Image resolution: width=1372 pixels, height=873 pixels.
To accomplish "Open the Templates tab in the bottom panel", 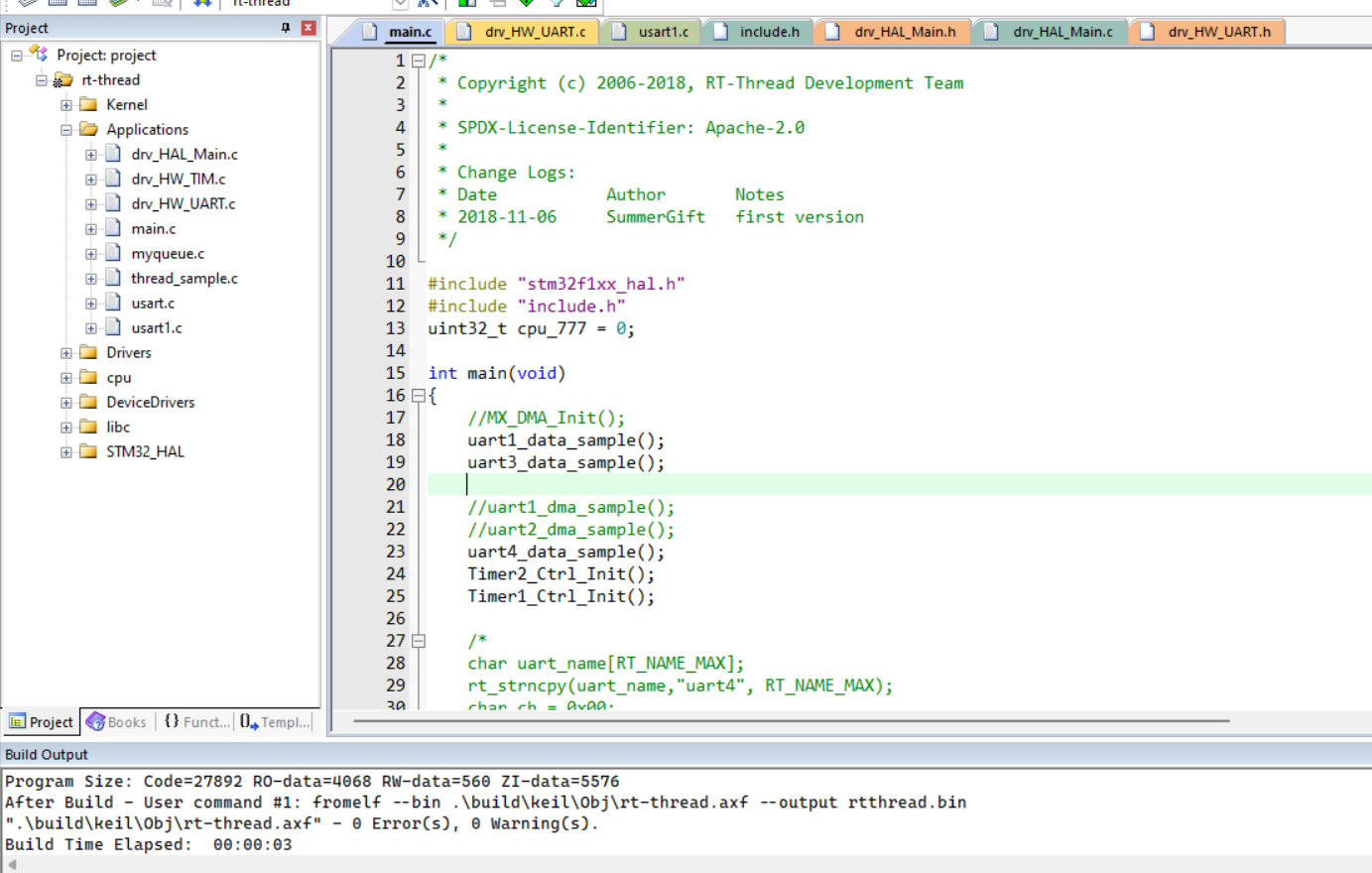I will click(x=275, y=722).
